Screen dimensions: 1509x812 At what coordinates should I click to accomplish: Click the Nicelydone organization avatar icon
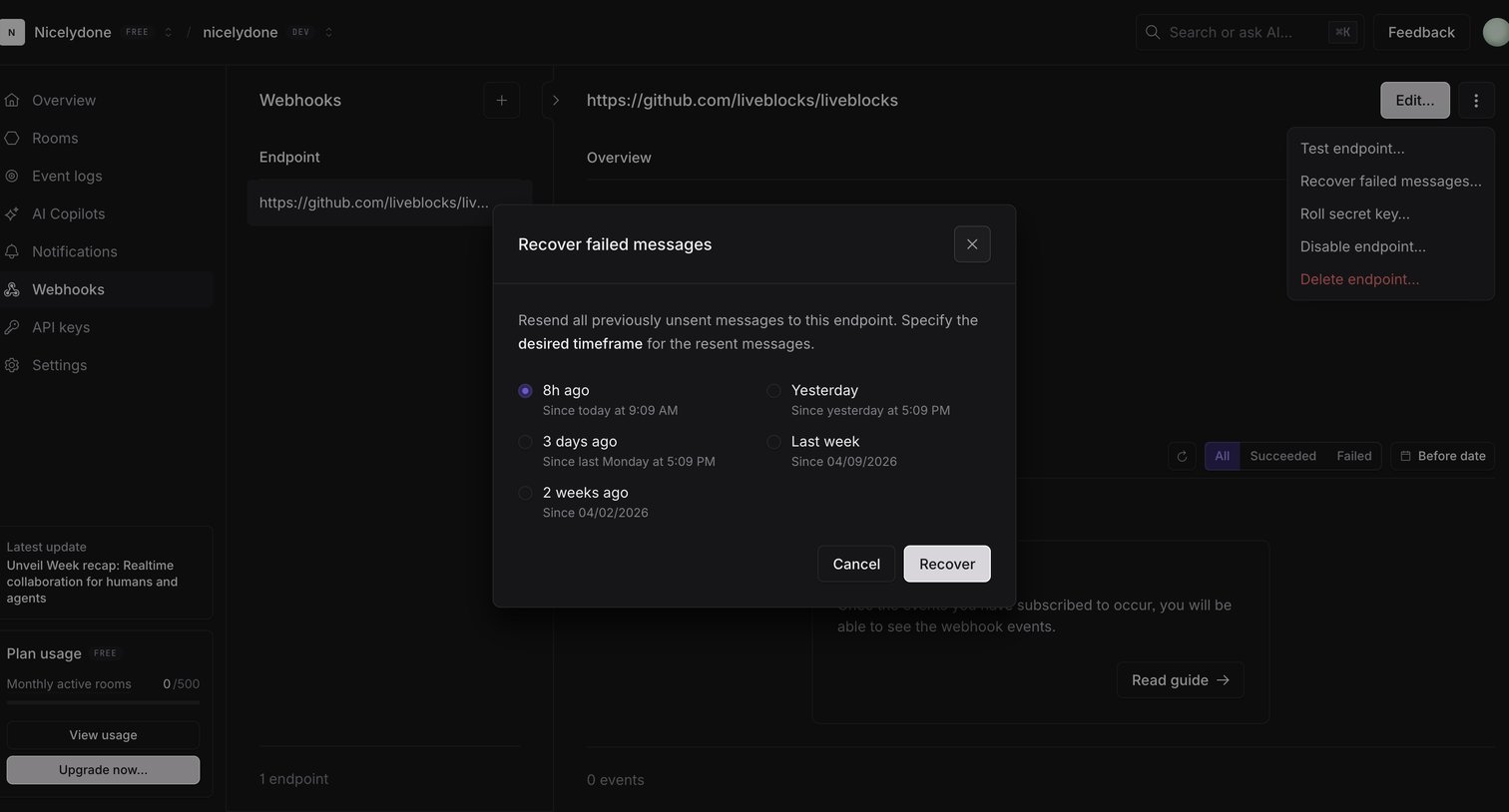[x=12, y=32]
